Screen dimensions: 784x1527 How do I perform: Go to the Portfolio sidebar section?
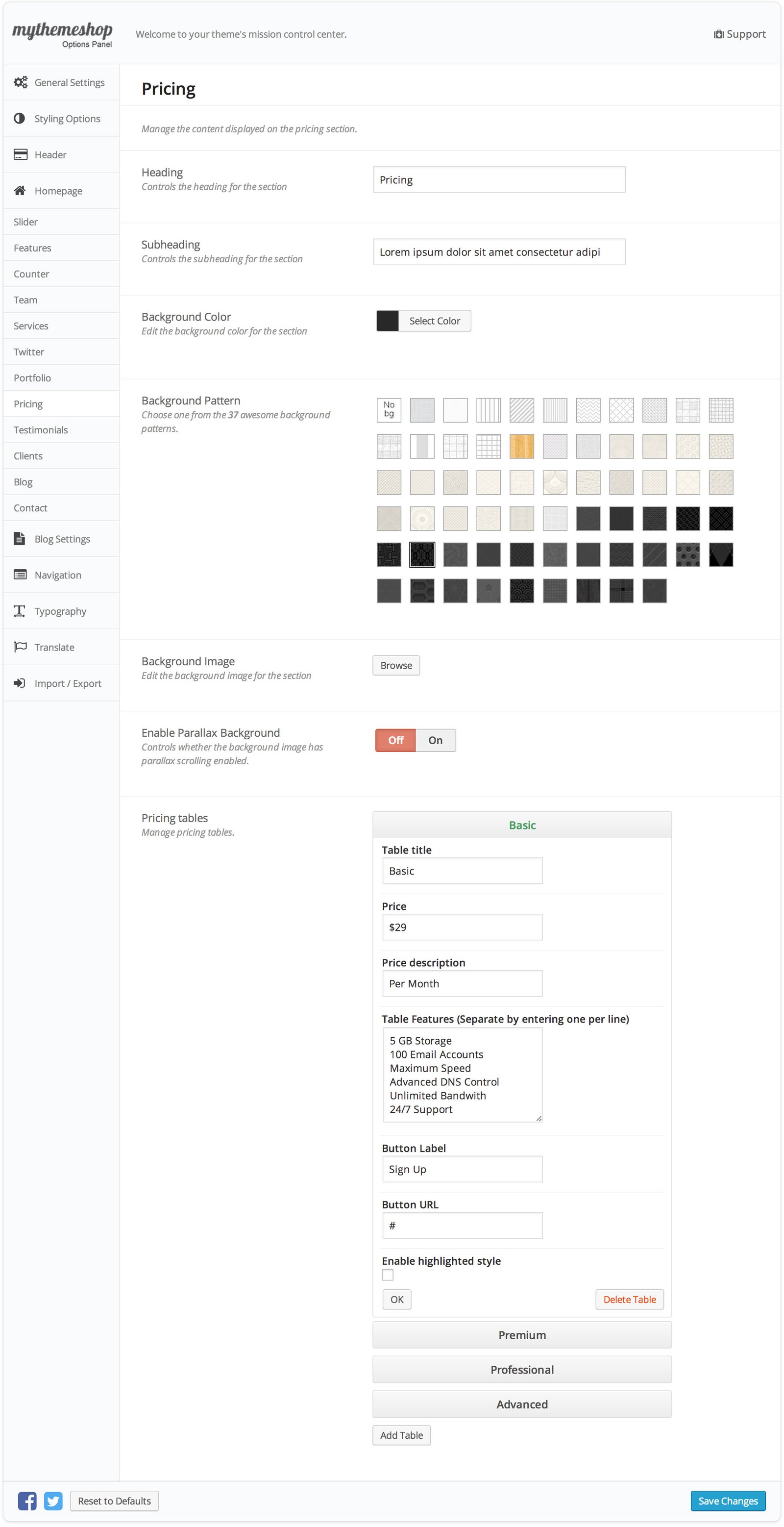click(x=33, y=377)
